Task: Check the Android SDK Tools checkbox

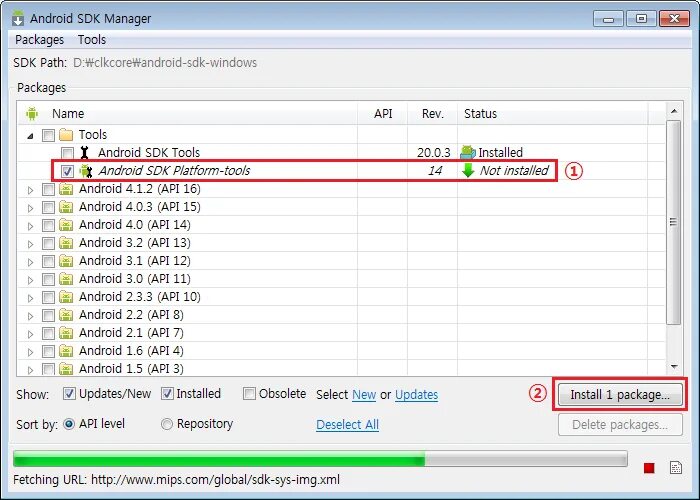Action: click(x=67, y=153)
